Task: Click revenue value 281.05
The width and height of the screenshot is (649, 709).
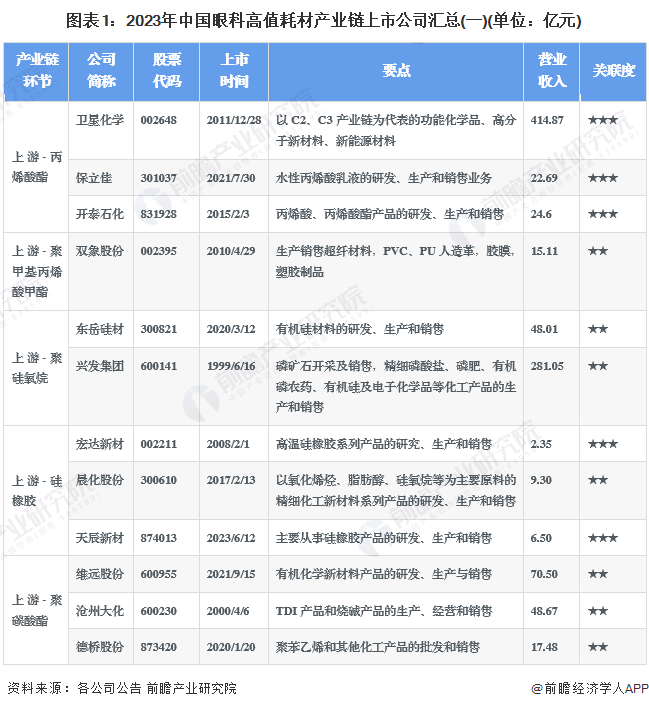Action: 547,366
